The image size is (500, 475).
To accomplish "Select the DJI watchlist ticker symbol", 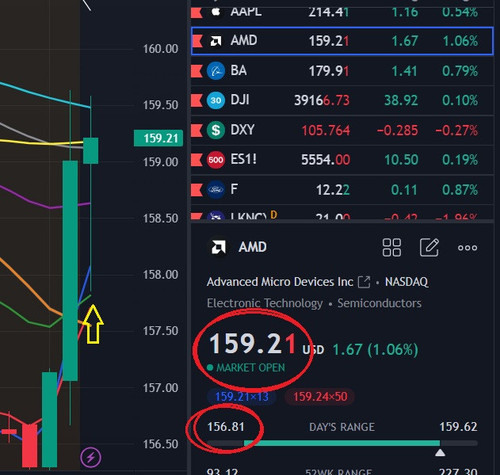I will tap(240, 100).
